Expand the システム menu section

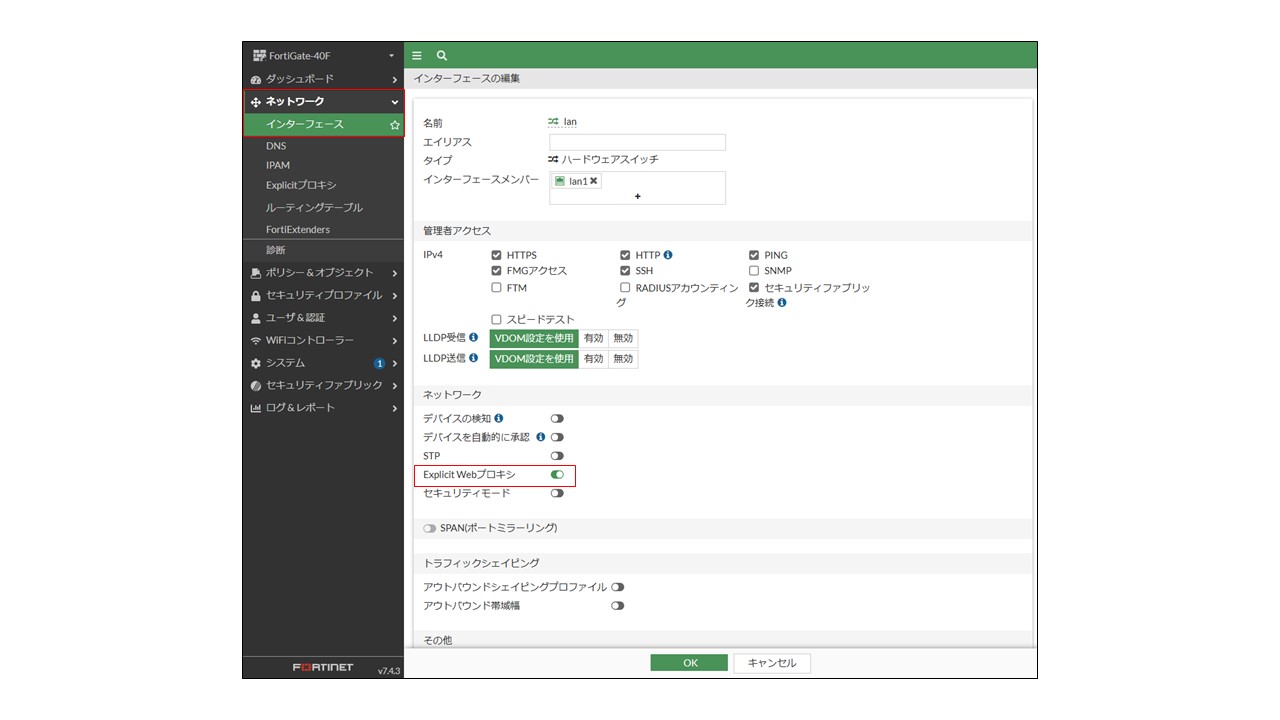(323, 363)
